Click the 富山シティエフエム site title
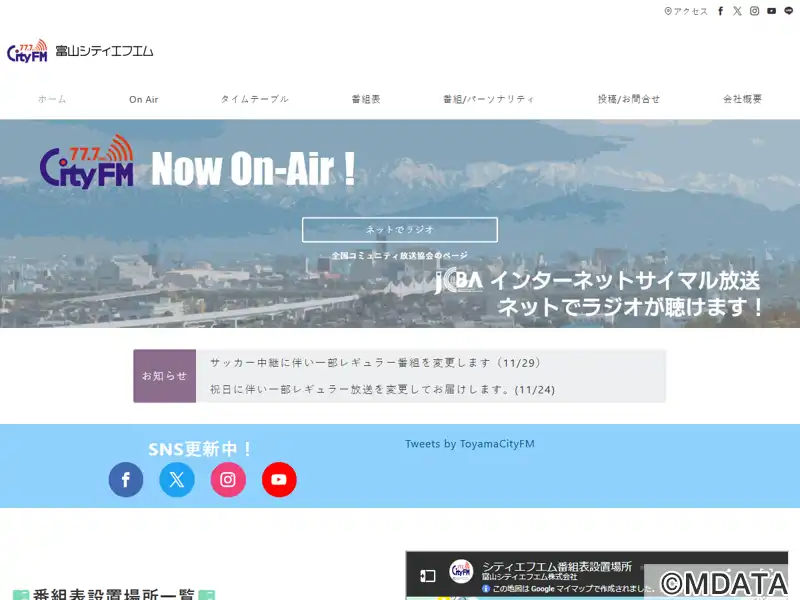Screen dimensions: 800x600 click(104, 51)
